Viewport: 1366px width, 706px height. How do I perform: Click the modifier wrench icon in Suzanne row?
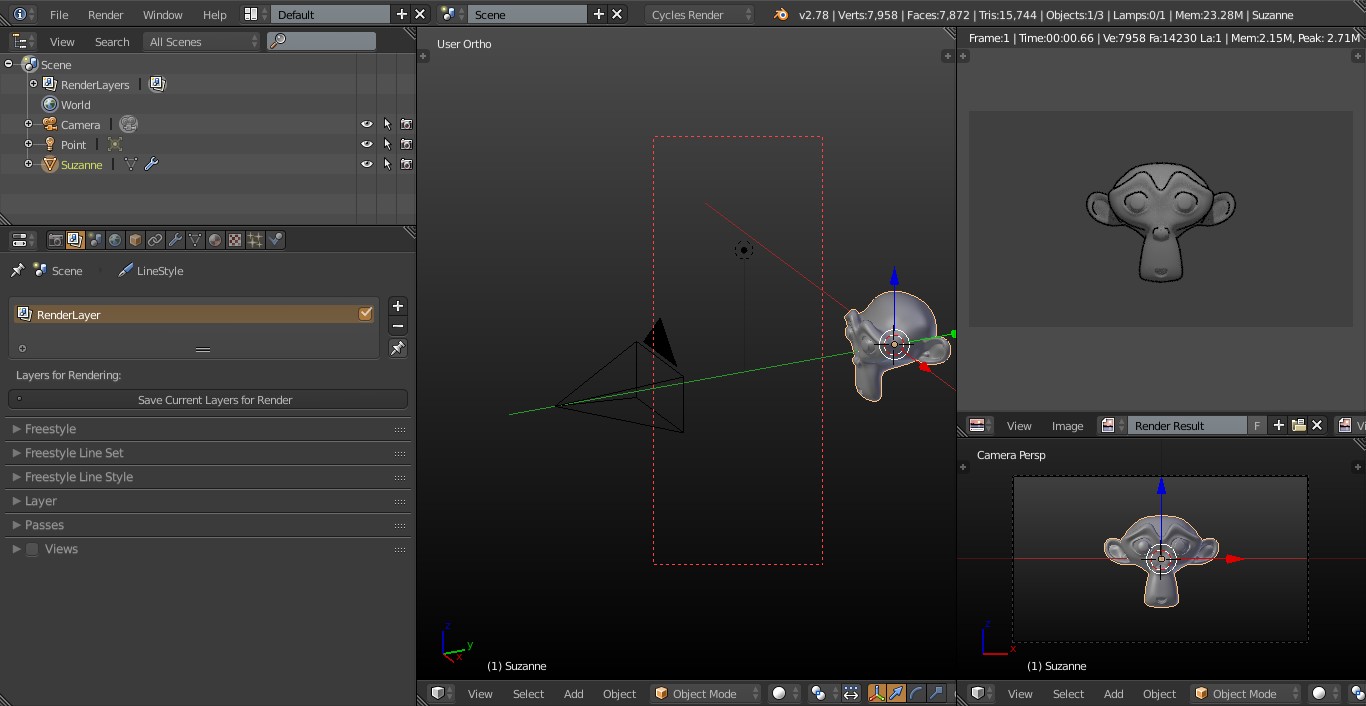(151, 164)
